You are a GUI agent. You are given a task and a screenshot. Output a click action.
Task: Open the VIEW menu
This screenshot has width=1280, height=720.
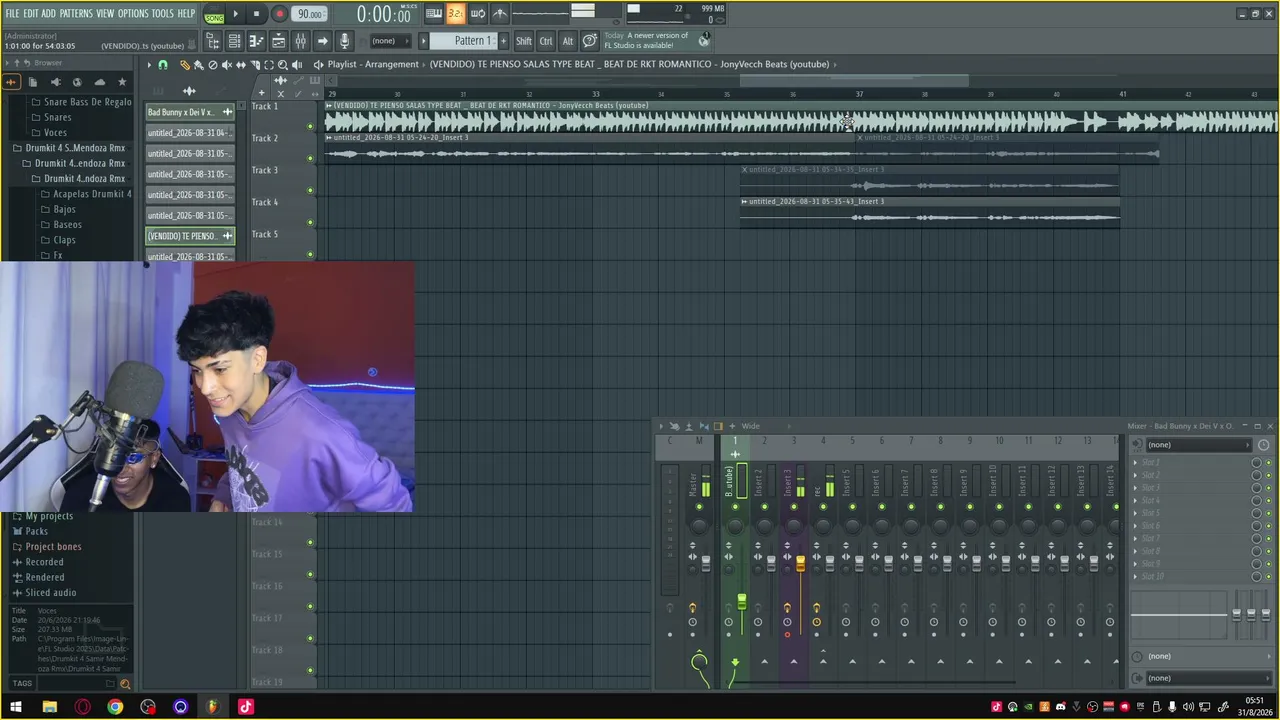click(105, 13)
